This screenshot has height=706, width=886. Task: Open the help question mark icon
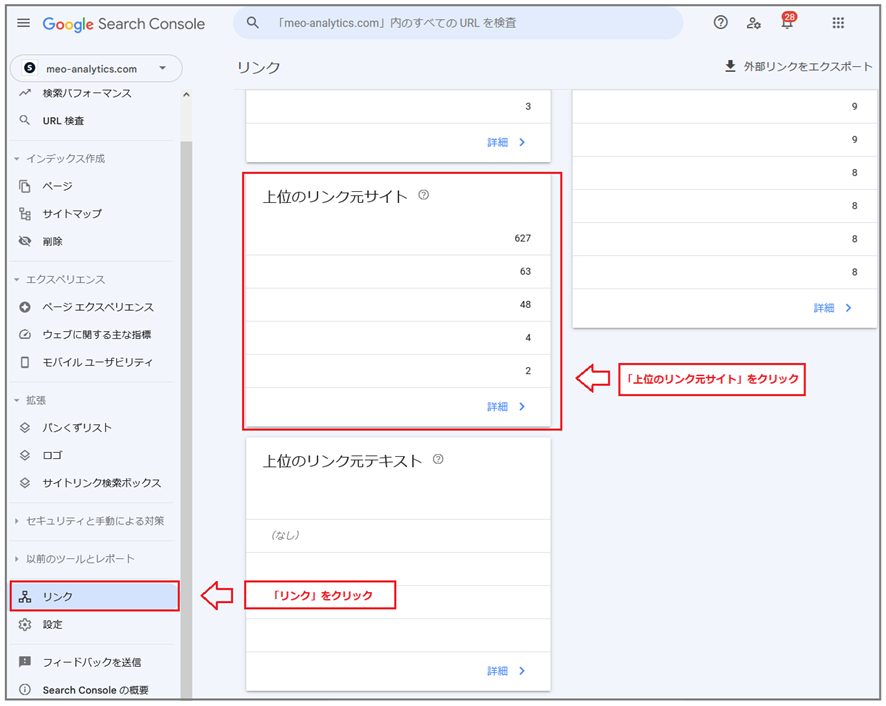tap(720, 23)
